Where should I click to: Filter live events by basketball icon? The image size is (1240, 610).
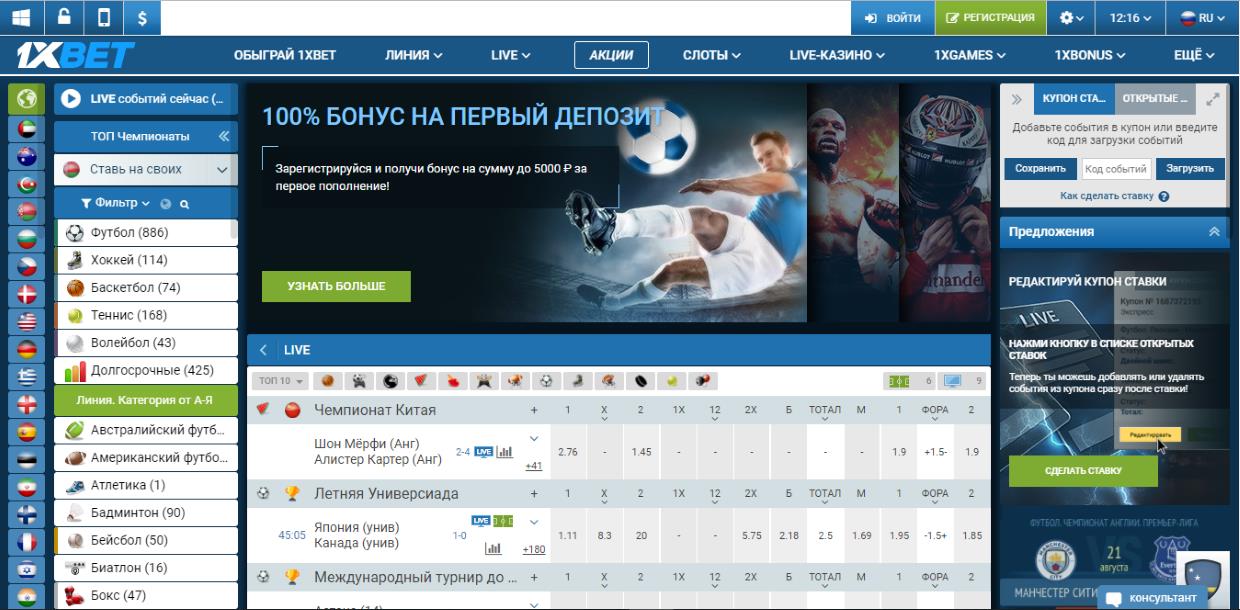[x=327, y=381]
